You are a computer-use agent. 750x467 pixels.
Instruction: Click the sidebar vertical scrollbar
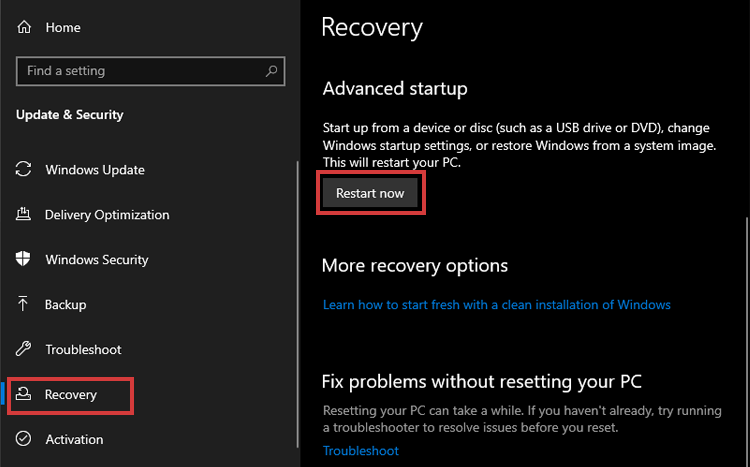point(298,304)
